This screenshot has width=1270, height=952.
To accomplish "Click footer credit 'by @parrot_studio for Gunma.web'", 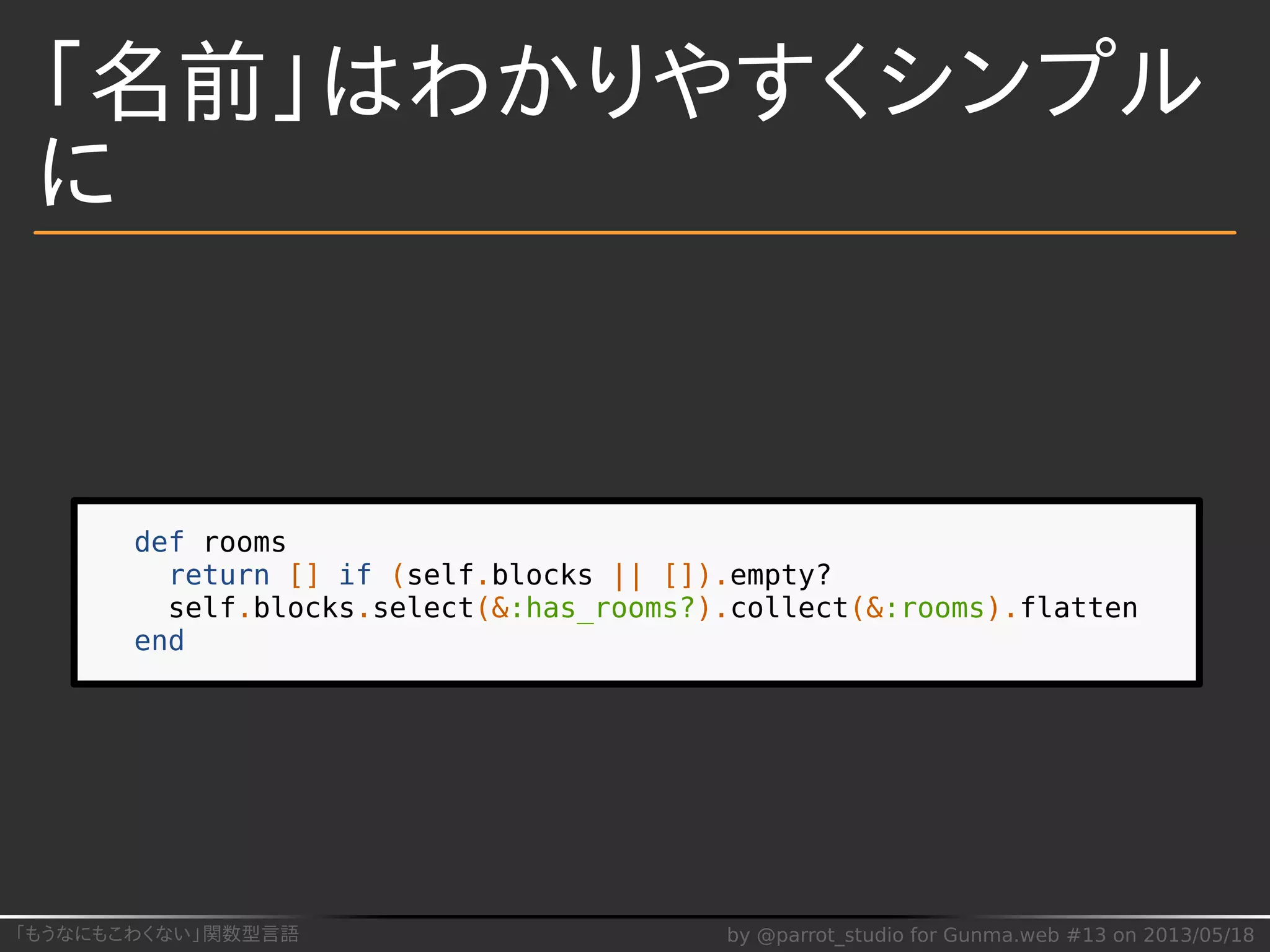I will (x=893, y=935).
